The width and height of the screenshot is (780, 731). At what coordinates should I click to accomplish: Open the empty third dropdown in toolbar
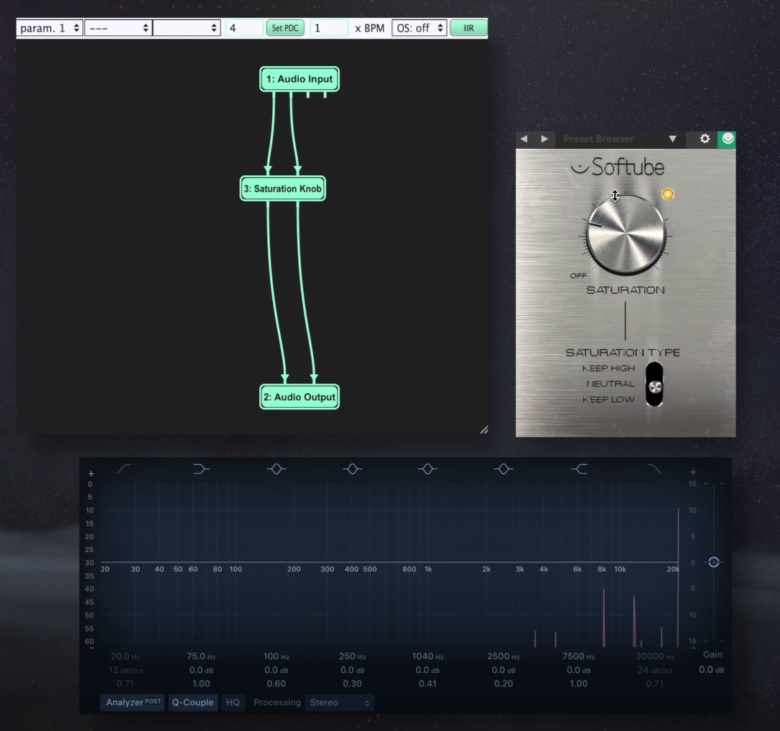[187, 28]
